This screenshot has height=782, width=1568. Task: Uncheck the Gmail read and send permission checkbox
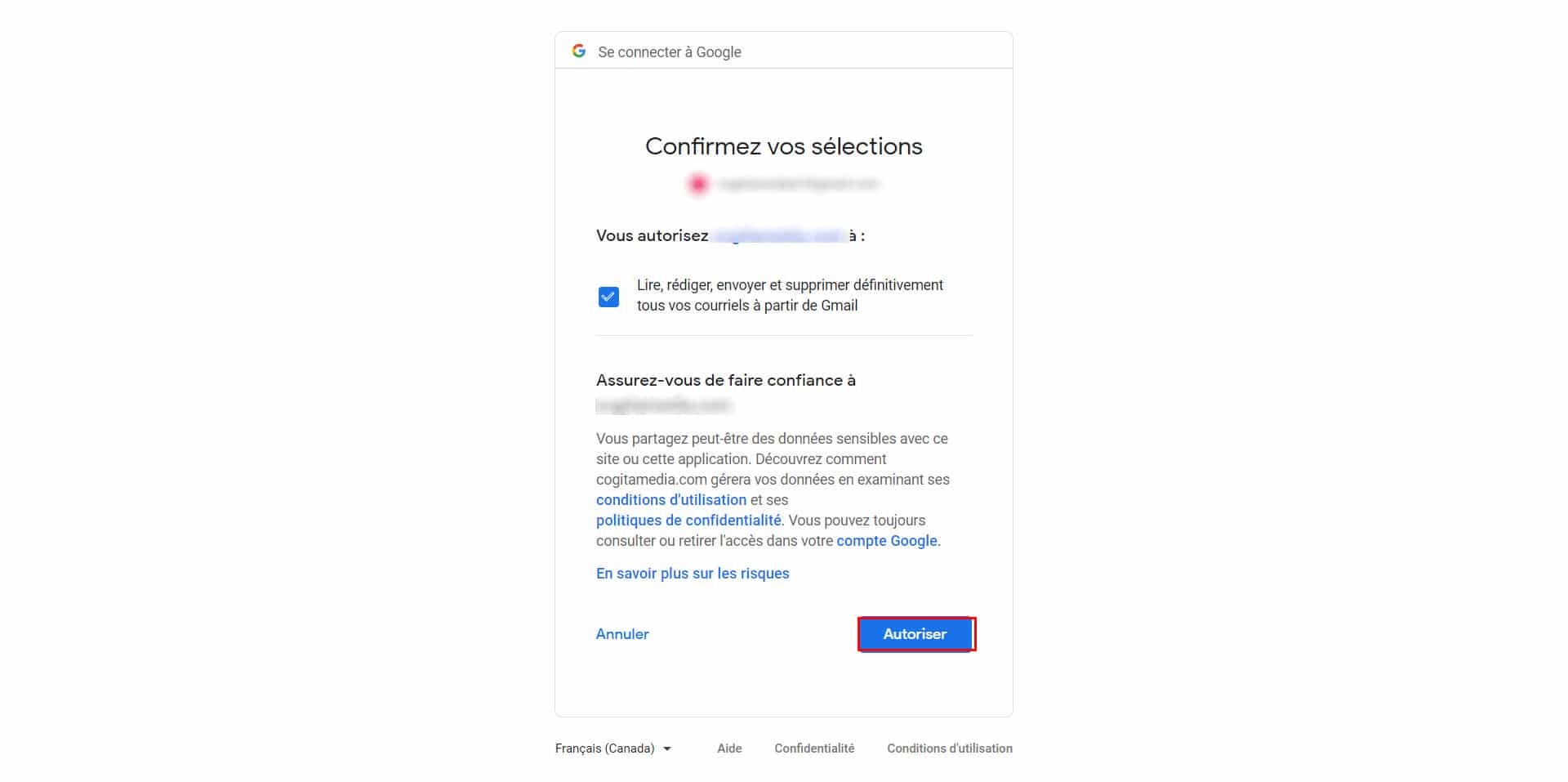pyautogui.click(x=608, y=297)
